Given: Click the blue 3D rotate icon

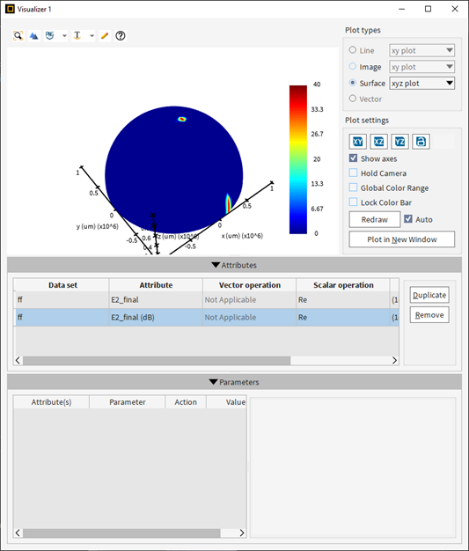Looking at the screenshot, I should click(34, 36).
